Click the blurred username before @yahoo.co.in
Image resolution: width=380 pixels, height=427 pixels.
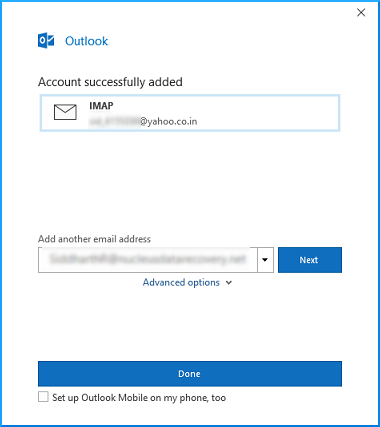tap(114, 122)
